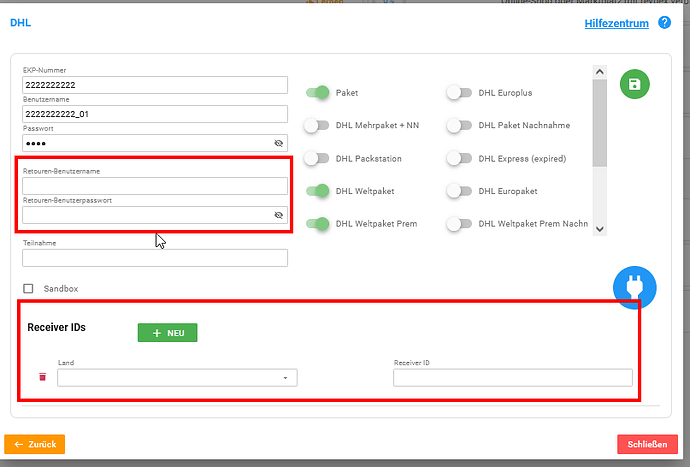
Task: Enable the DHL Mehrpaket + NN toggle
Action: point(317,125)
